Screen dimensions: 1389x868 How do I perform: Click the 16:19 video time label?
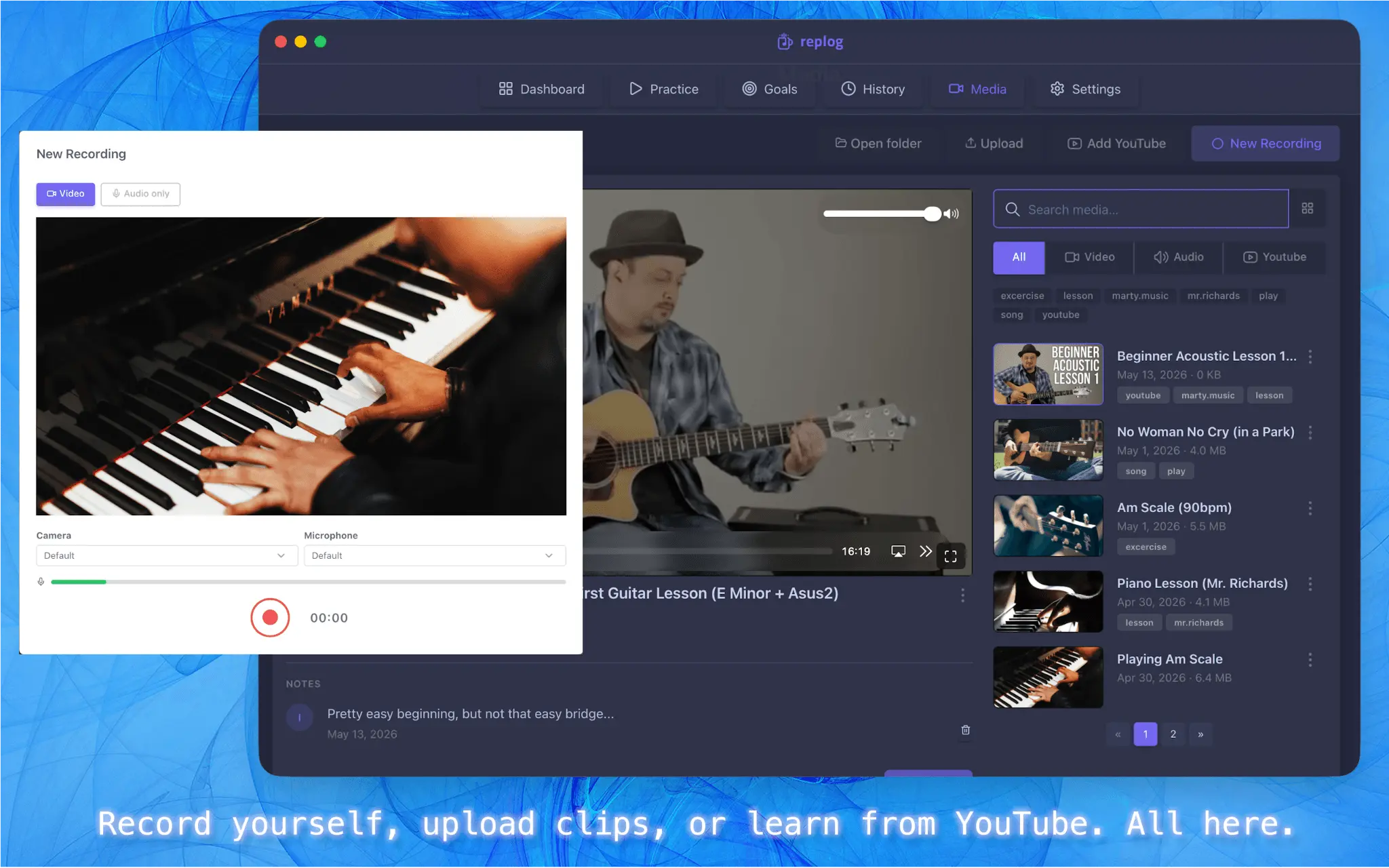tap(856, 551)
